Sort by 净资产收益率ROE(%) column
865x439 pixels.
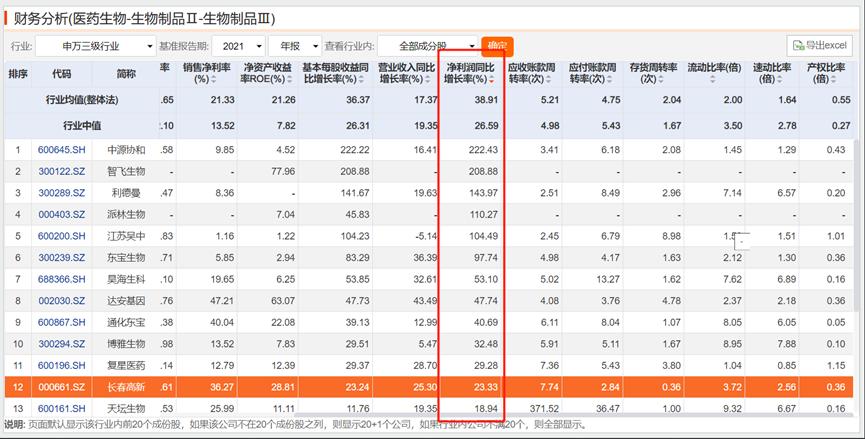tap(268, 73)
